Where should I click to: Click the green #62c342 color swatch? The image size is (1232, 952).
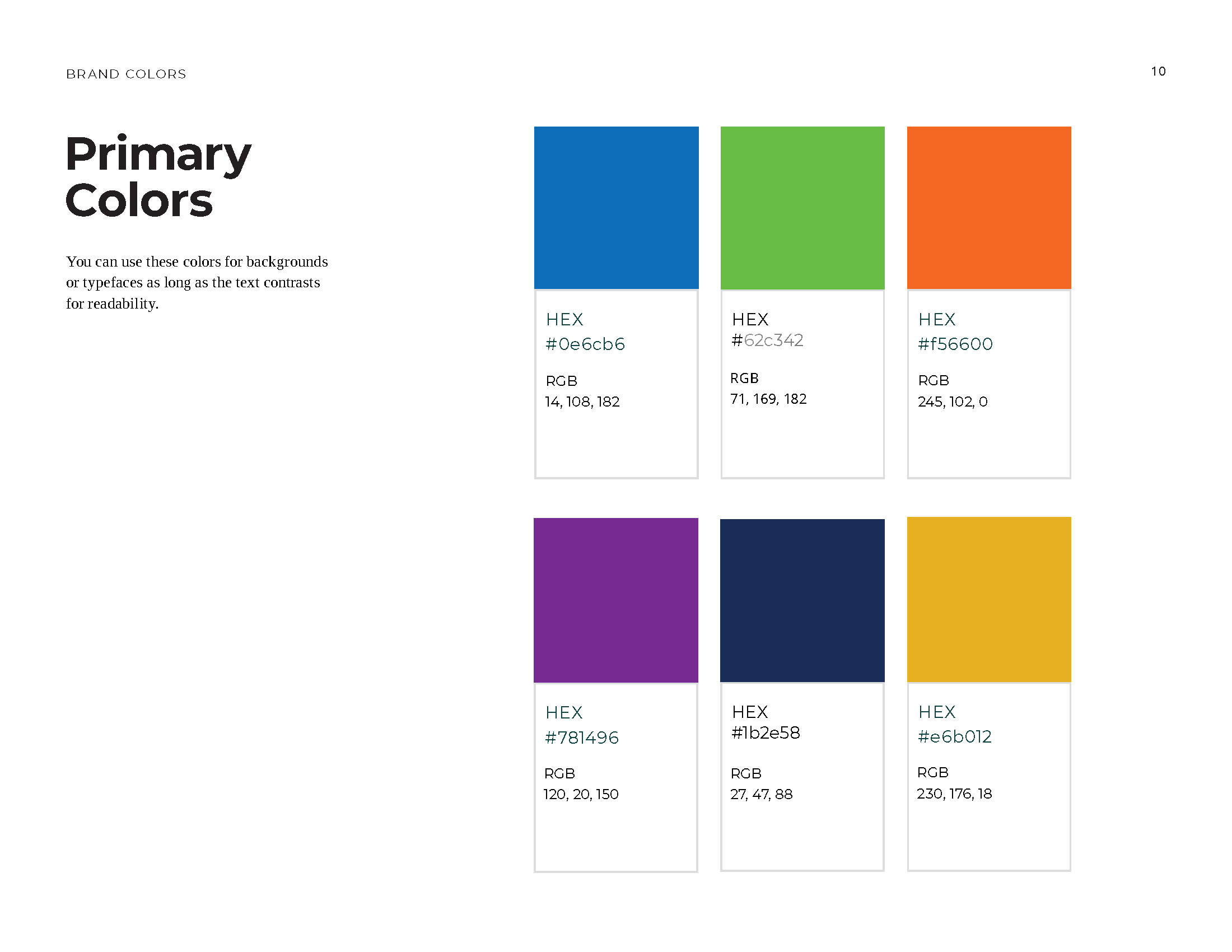802,208
